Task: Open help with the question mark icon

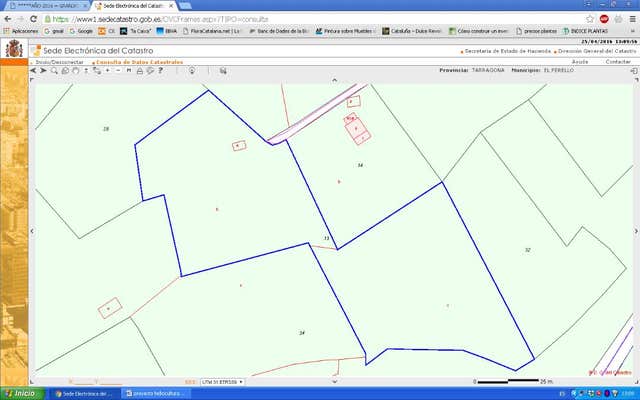Action: (160, 71)
